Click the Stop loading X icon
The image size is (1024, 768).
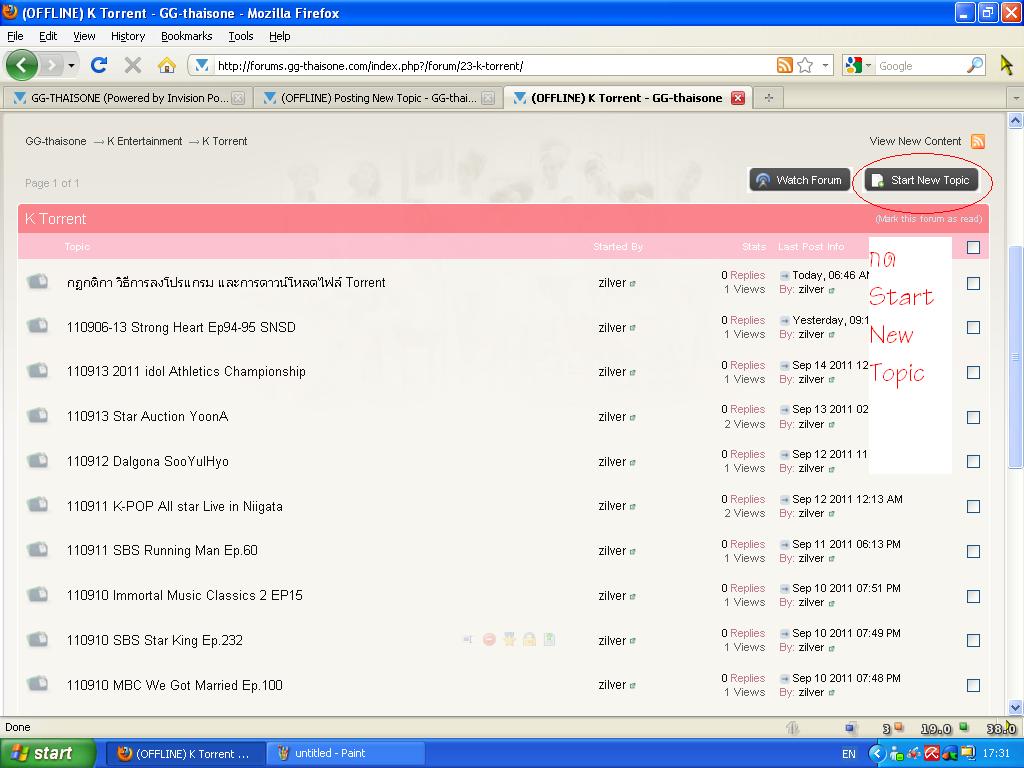pyautogui.click(x=133, y=65)
